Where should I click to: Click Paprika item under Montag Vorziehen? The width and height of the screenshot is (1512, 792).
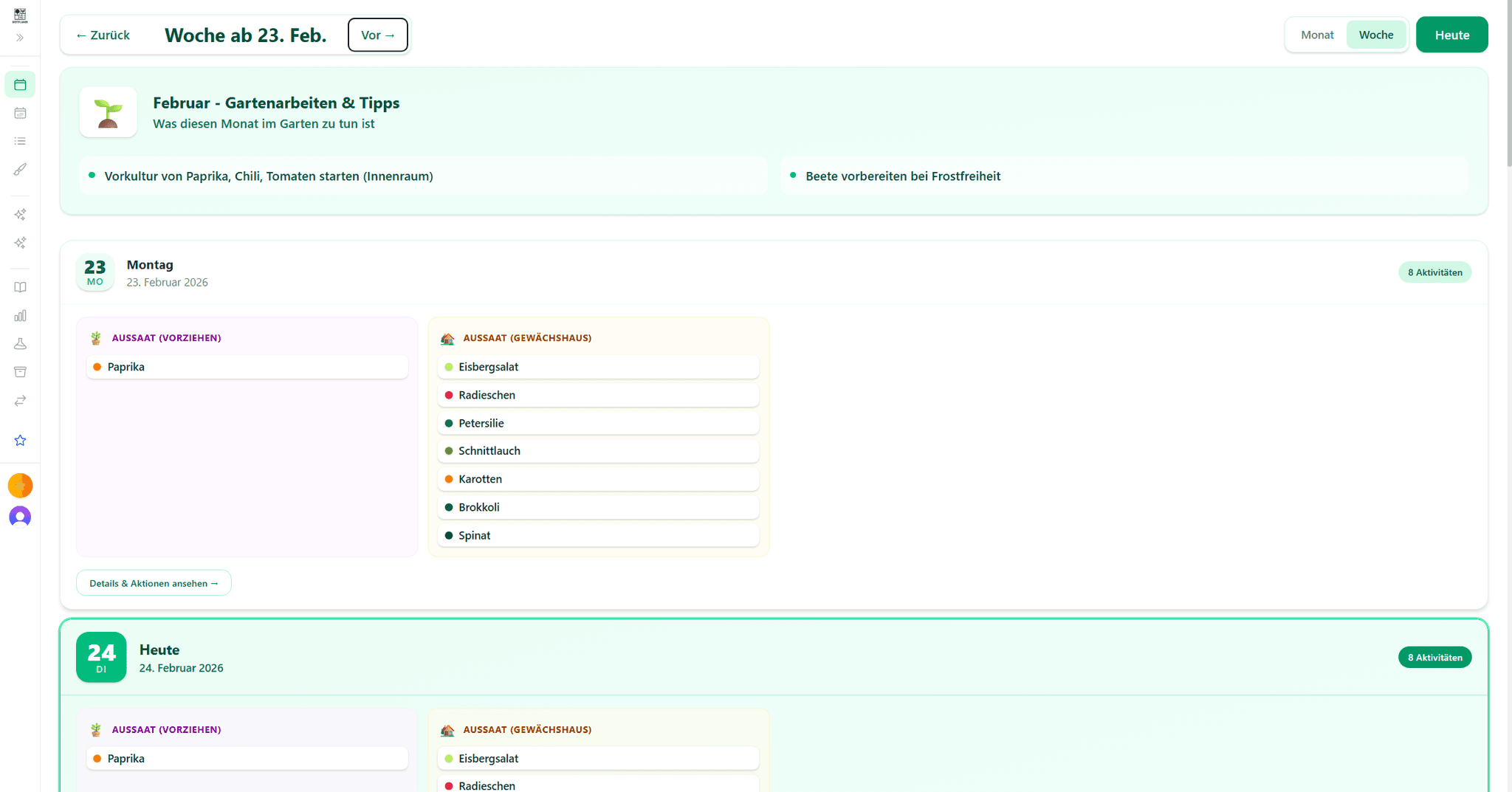(247, 367)
